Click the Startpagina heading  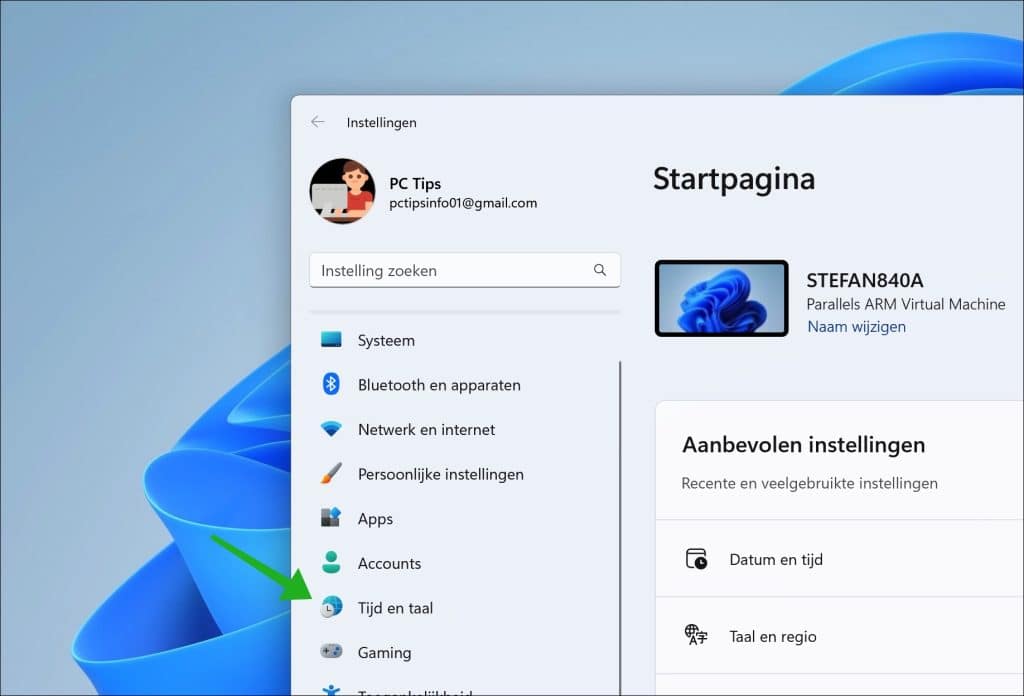(x=734, y=180)
